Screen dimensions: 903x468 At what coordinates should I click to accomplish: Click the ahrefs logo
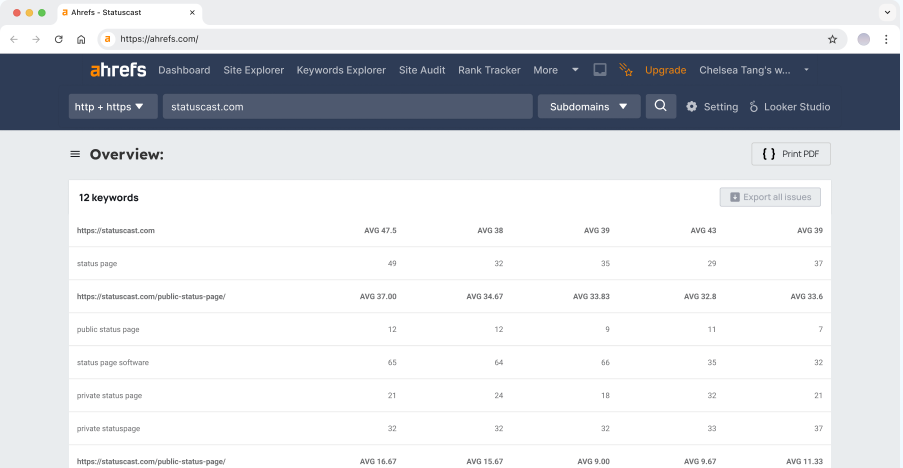pos(118,70)
